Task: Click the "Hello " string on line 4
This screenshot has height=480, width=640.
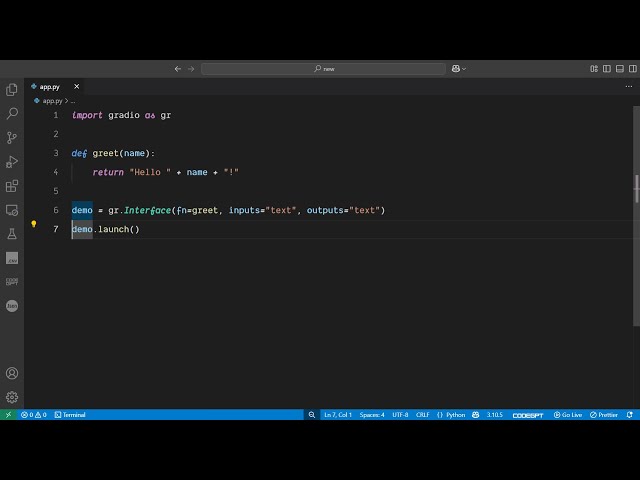Action: click(x=150, y=172)
